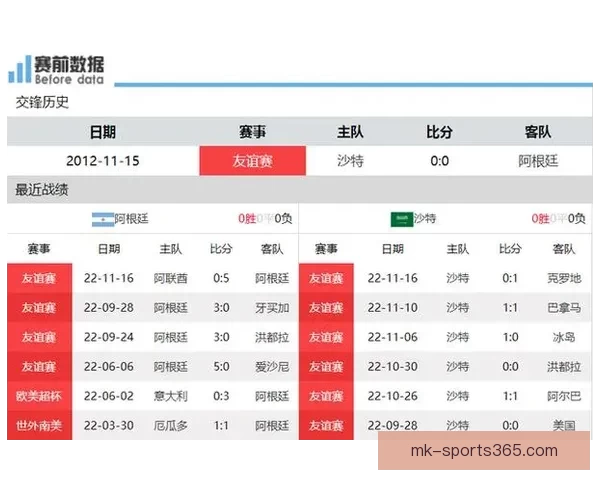The height and width of the screenshot is (480, 600).
Task: Click the away team 美国
Action: (x=564, y=426)
